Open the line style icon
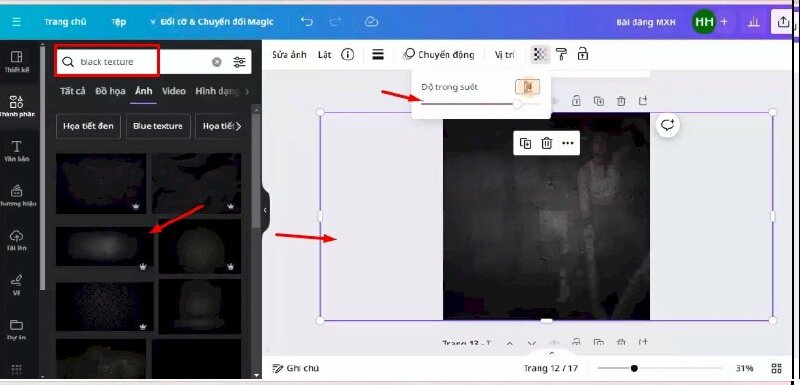The width and height of the screenshot is (800, 385). tap(378, 55)
